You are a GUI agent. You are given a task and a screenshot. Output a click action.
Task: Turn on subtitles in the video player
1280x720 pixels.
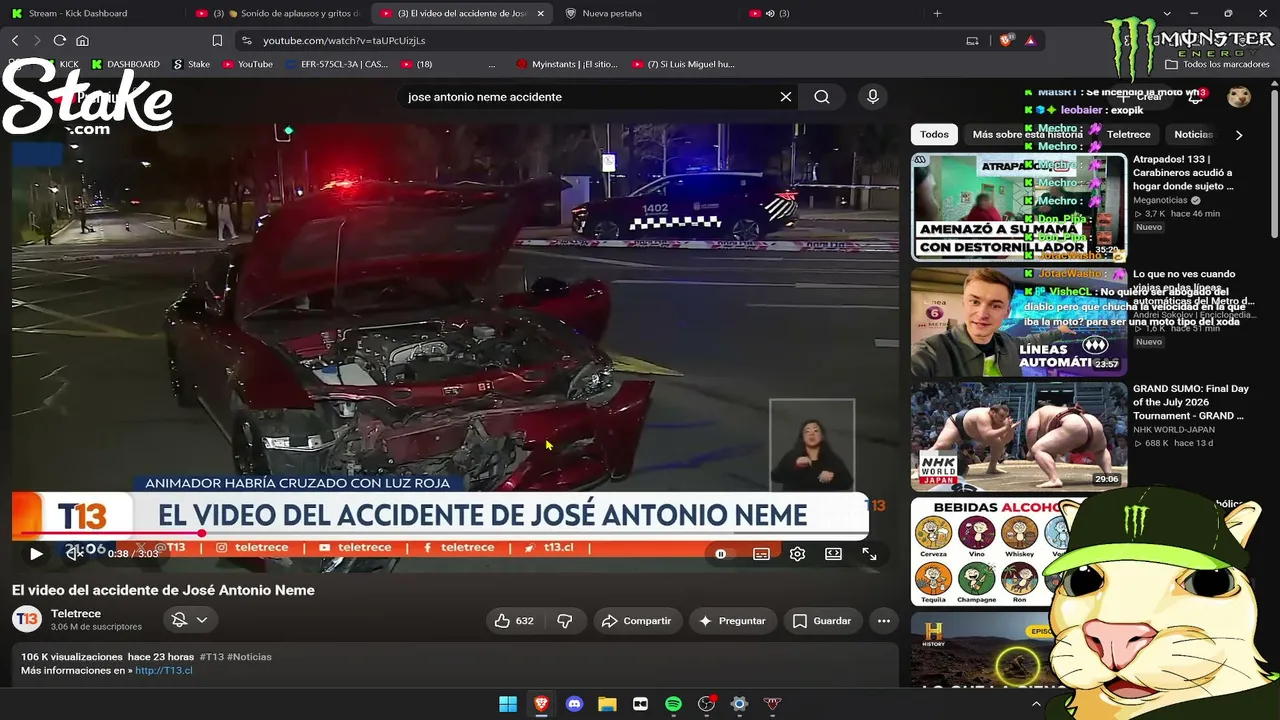pyautogui.click(x=761, y=554)
